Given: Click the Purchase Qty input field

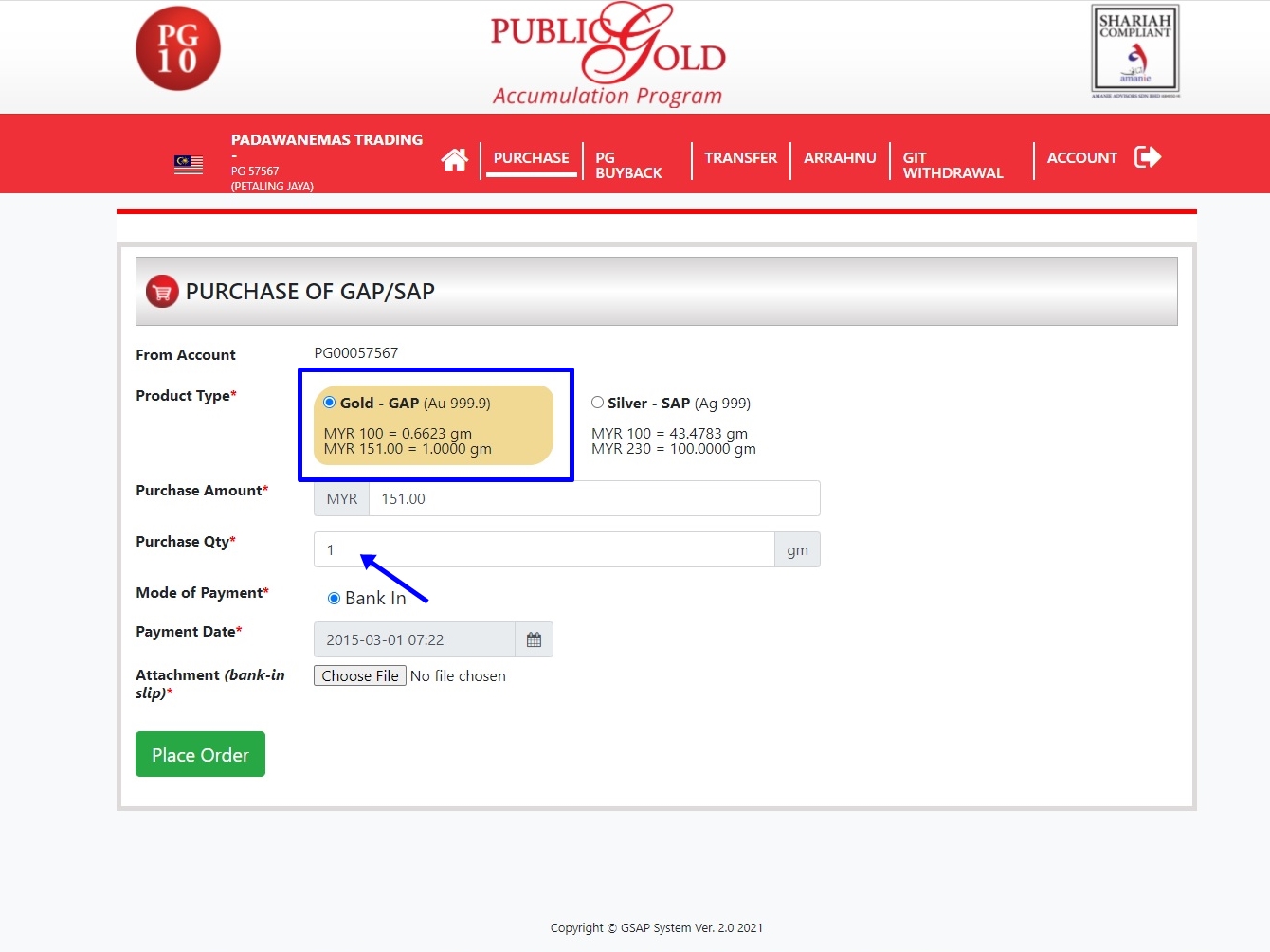Looking at the screenshot, I should point(544,550).
